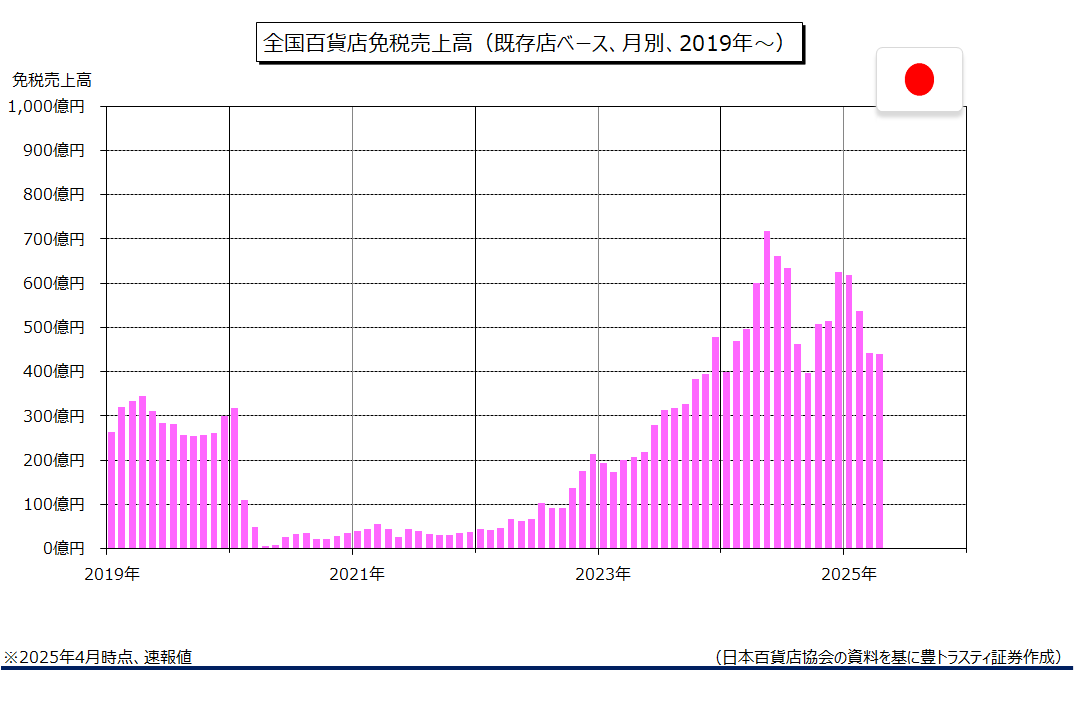The image size is (1074, 707).
Task: Click the 800億円 axis label
Action: coord(53,195)
